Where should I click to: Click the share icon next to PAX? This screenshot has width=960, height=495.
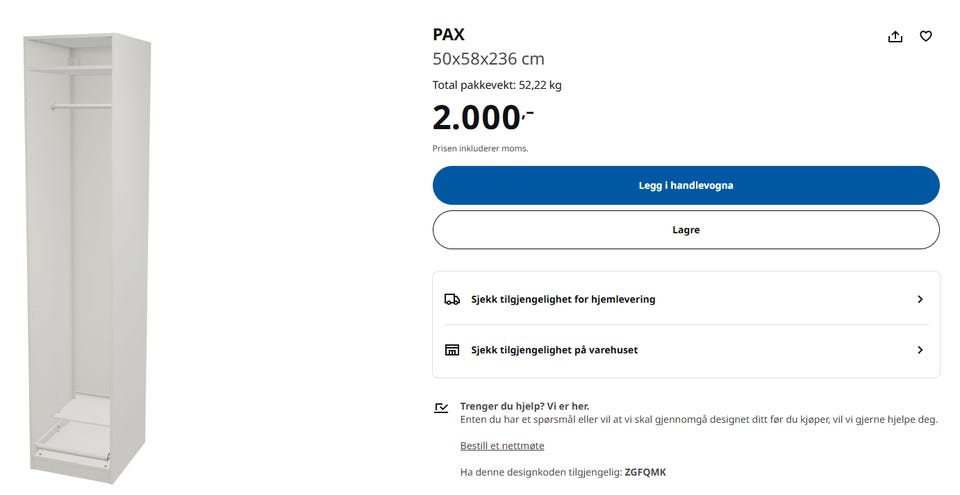(x=895, y=37)
